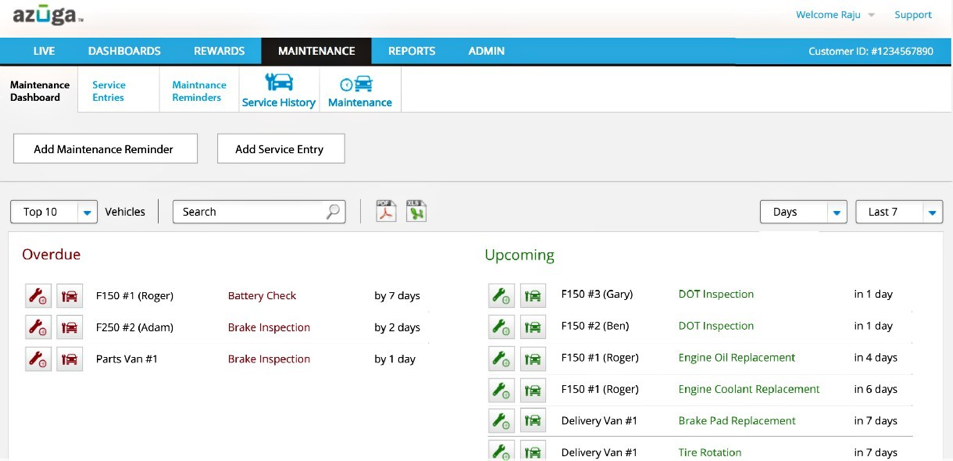The image size is (953, 461).
Task: Export the list as PDF
Action: point(386,211)
